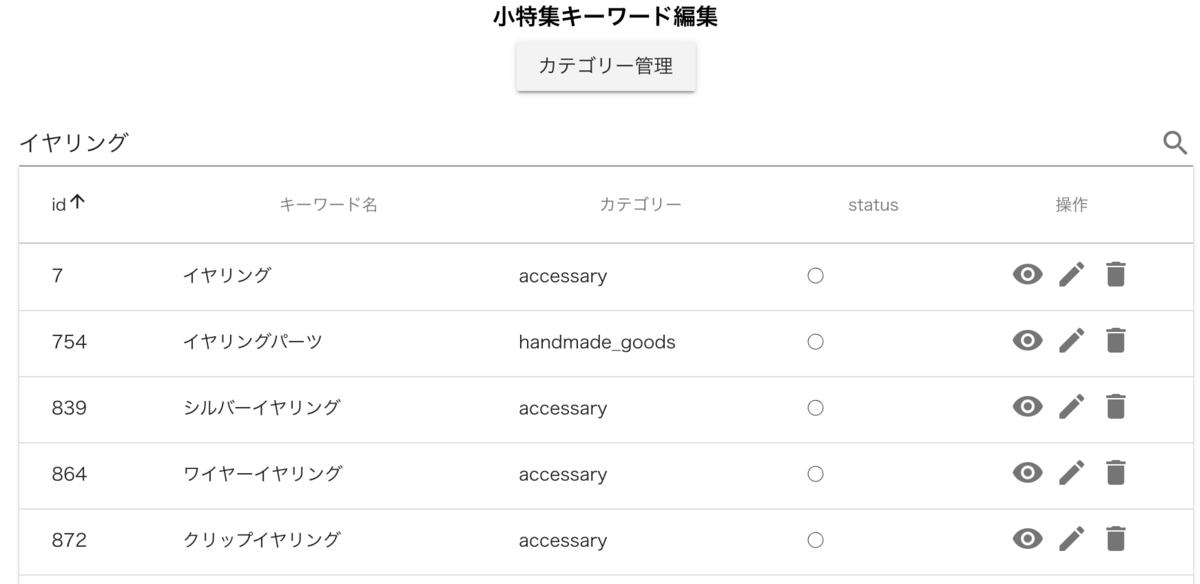Toggle the status of クリップイヤリング

[x=815, y=540]
